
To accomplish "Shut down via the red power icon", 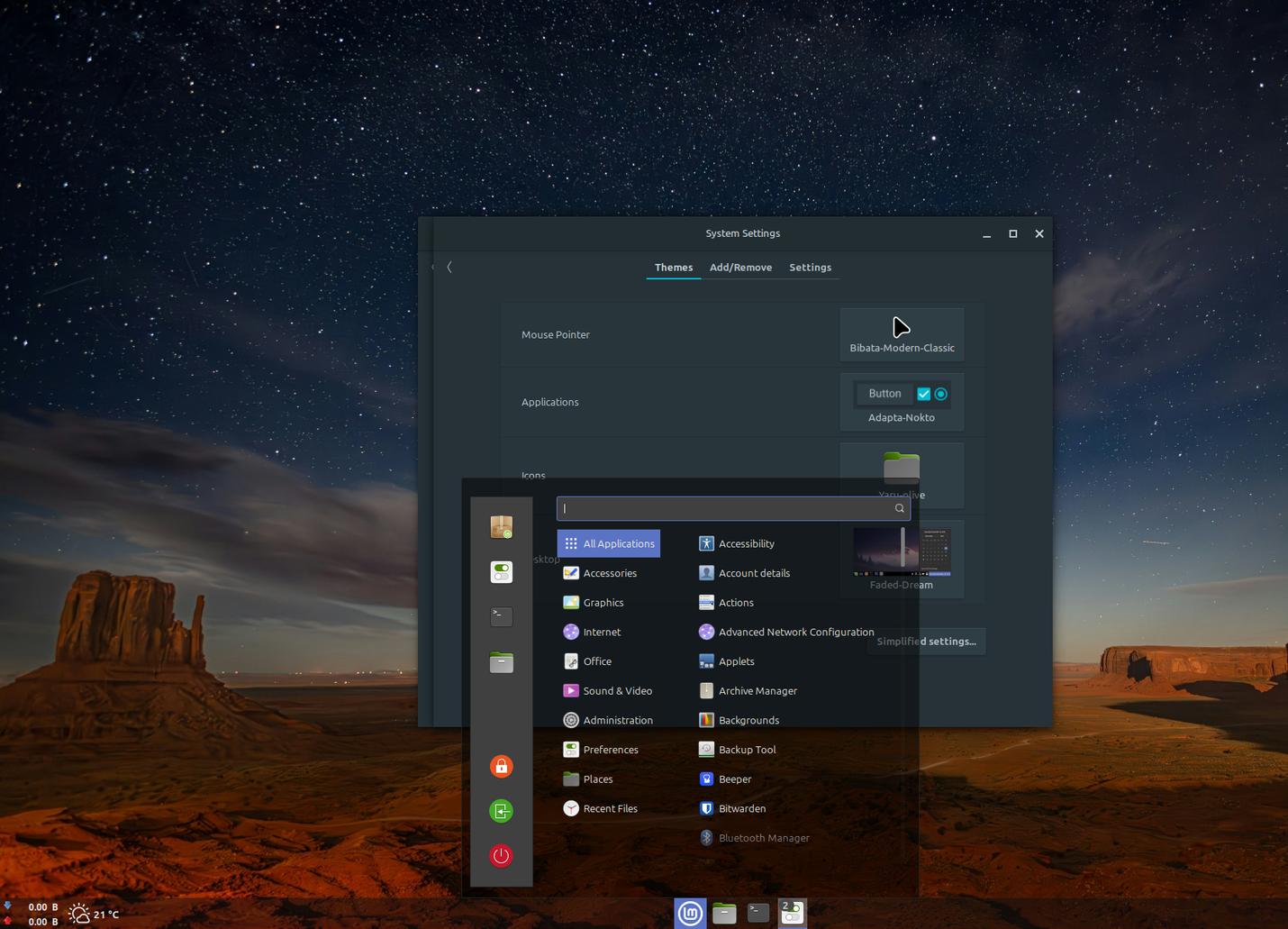I will [x=501, y=856].
